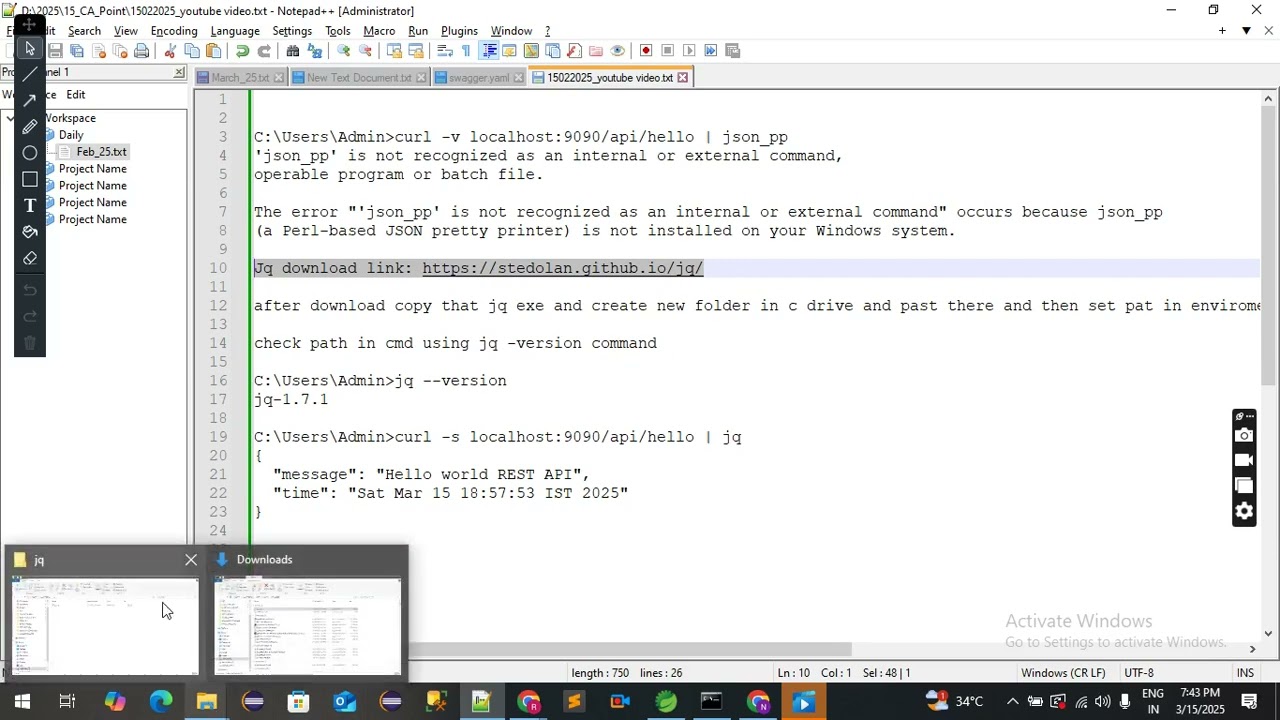Click the Save file toolbar icon
The image size is (1280, 720).
pyautogui.click(x=55, y=51)
